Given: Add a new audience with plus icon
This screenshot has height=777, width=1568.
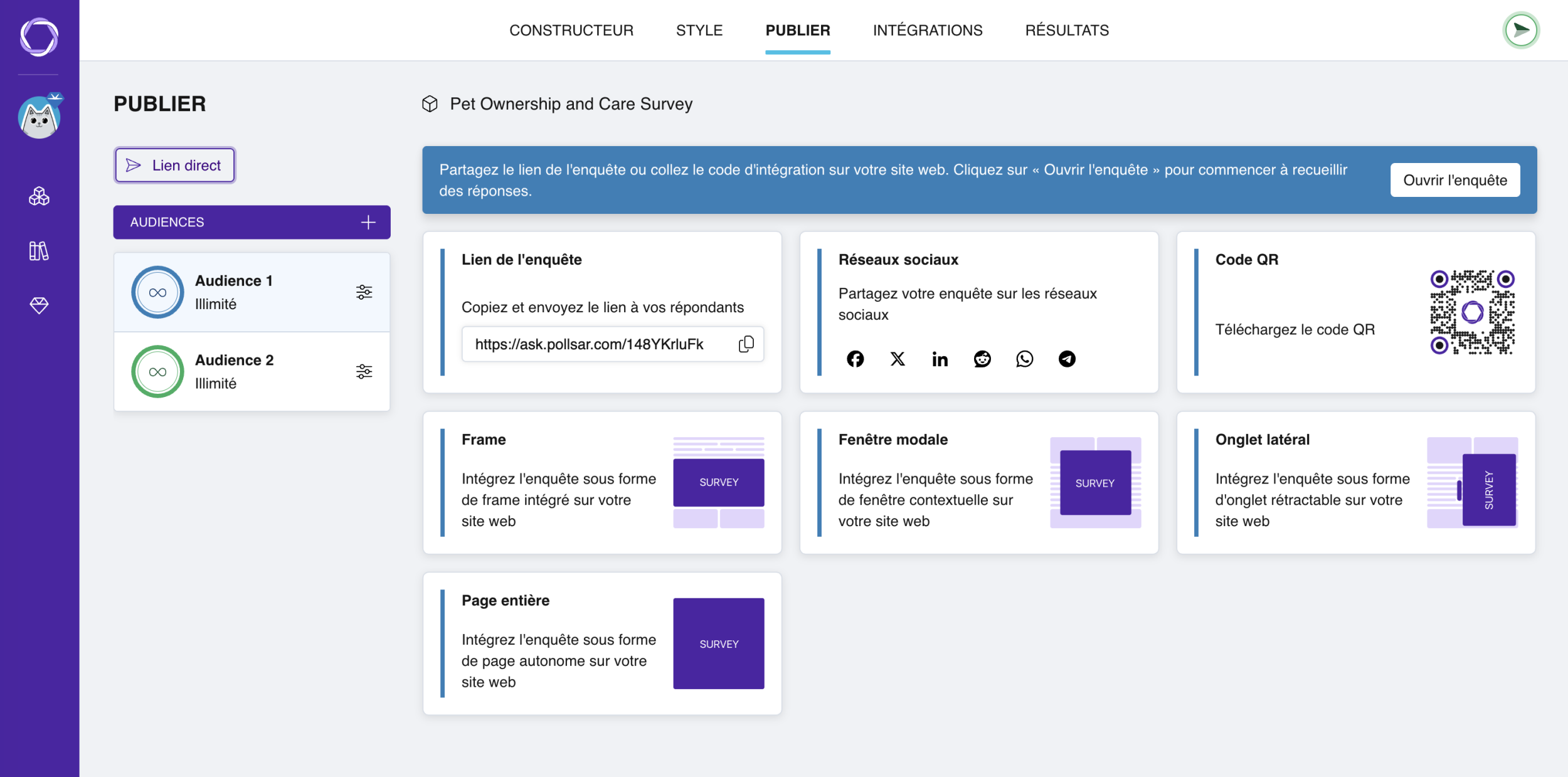Looking at the screenshot, I should (368, 222).
